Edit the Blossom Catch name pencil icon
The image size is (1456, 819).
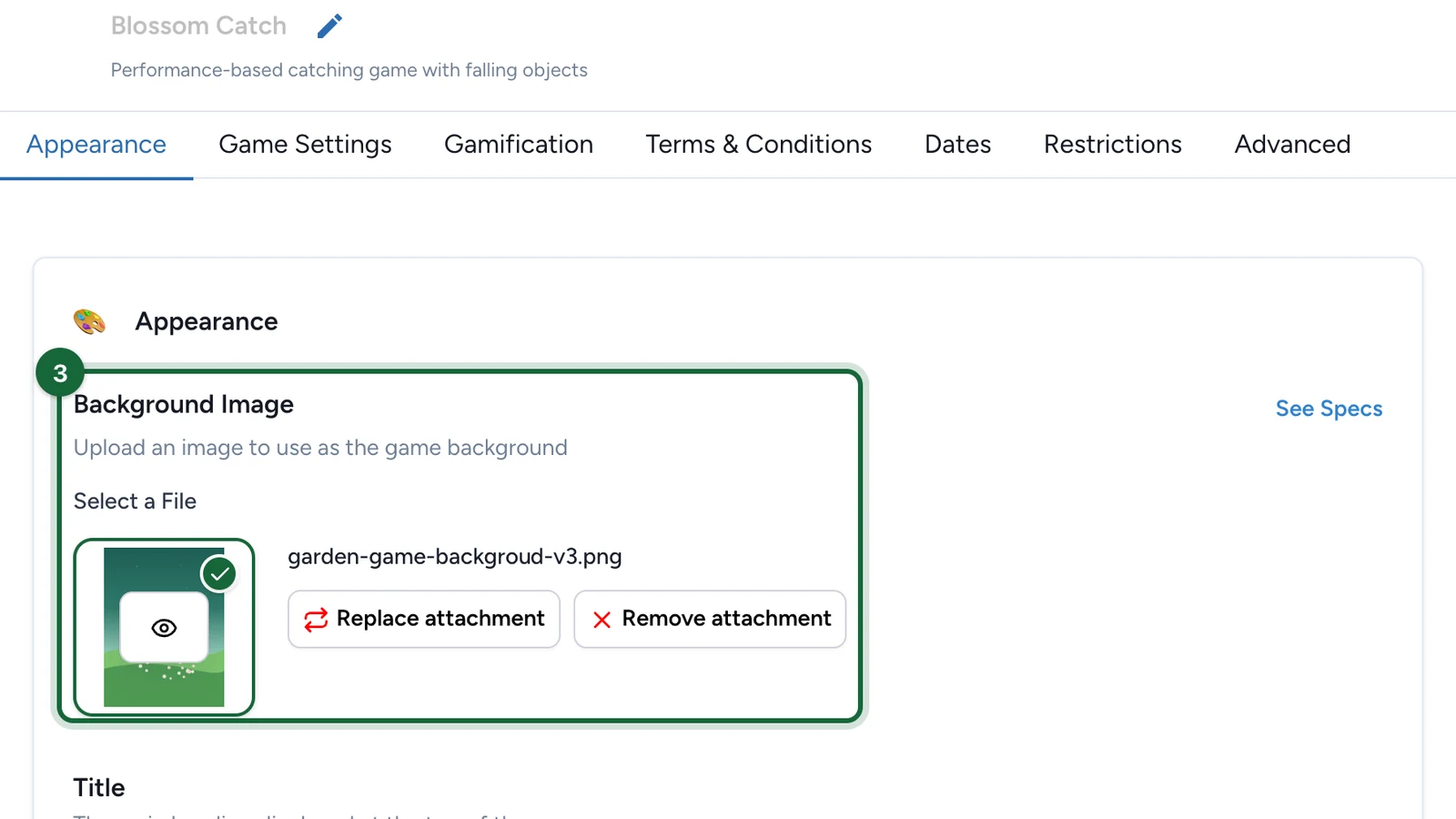(x=329, y=26)
